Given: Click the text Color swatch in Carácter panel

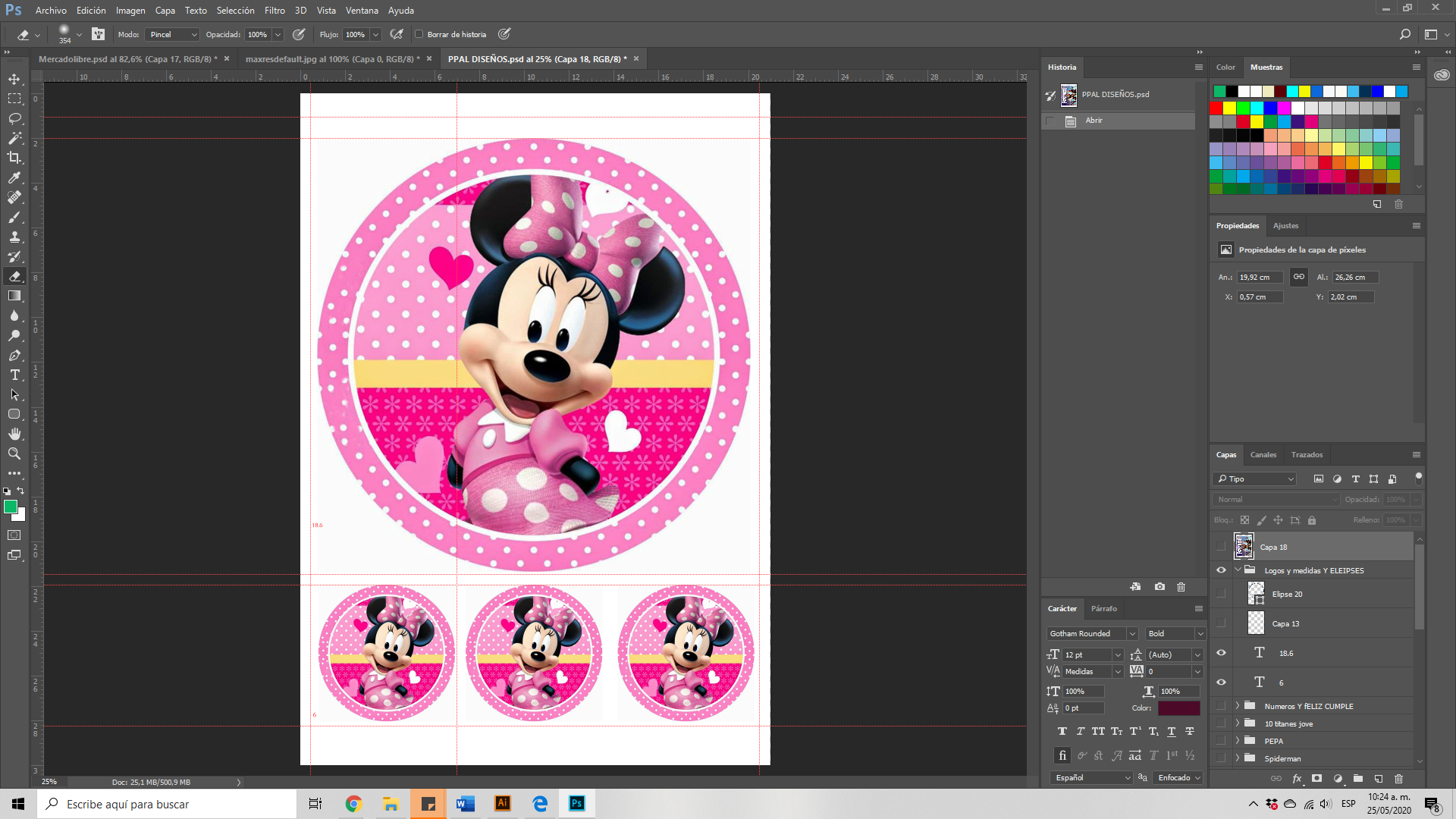Looking at the screenshot, I should point(1178,708).
